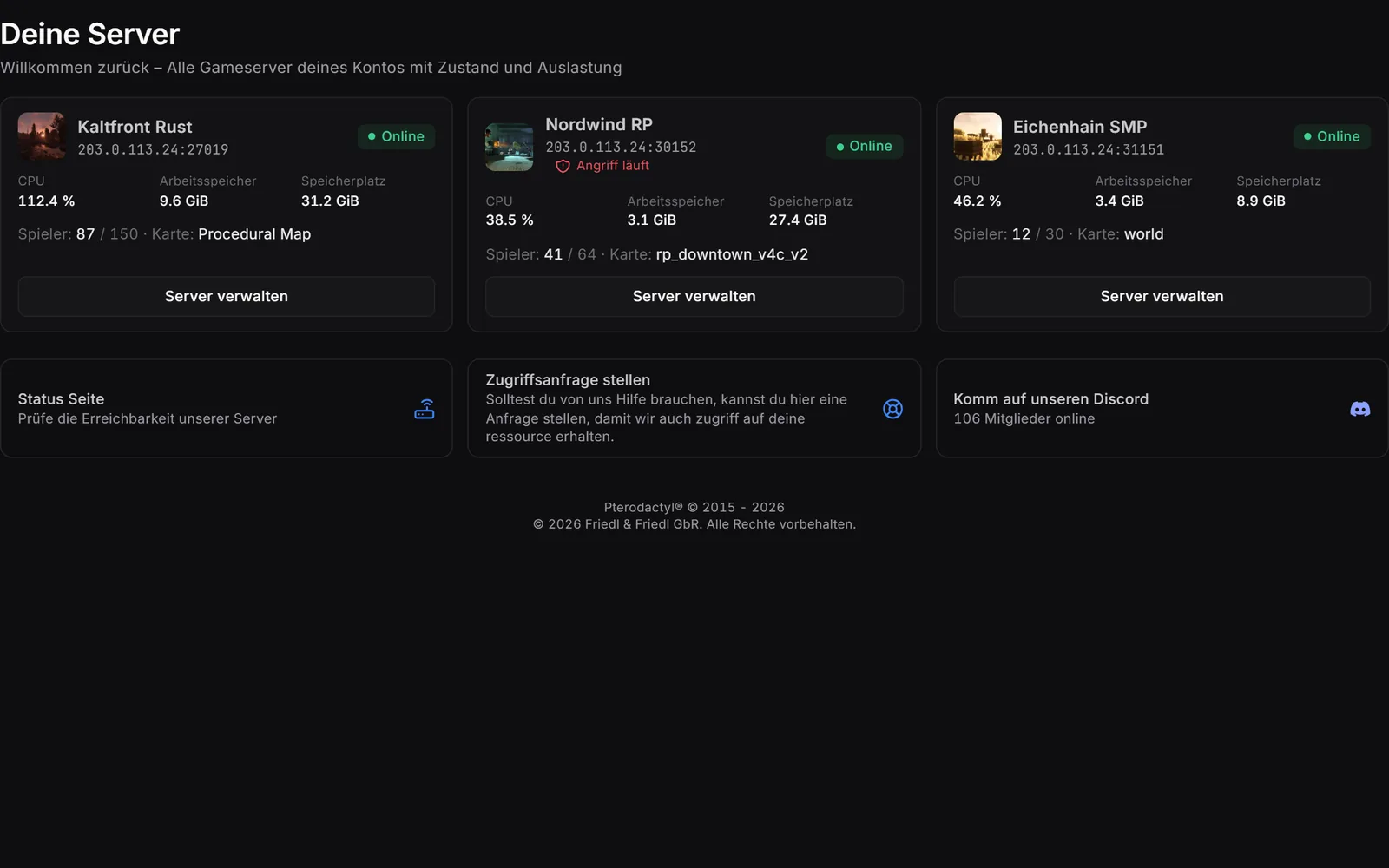Click the Angriff läuft warning text
1389x868 pixels.
coord(613,166)
